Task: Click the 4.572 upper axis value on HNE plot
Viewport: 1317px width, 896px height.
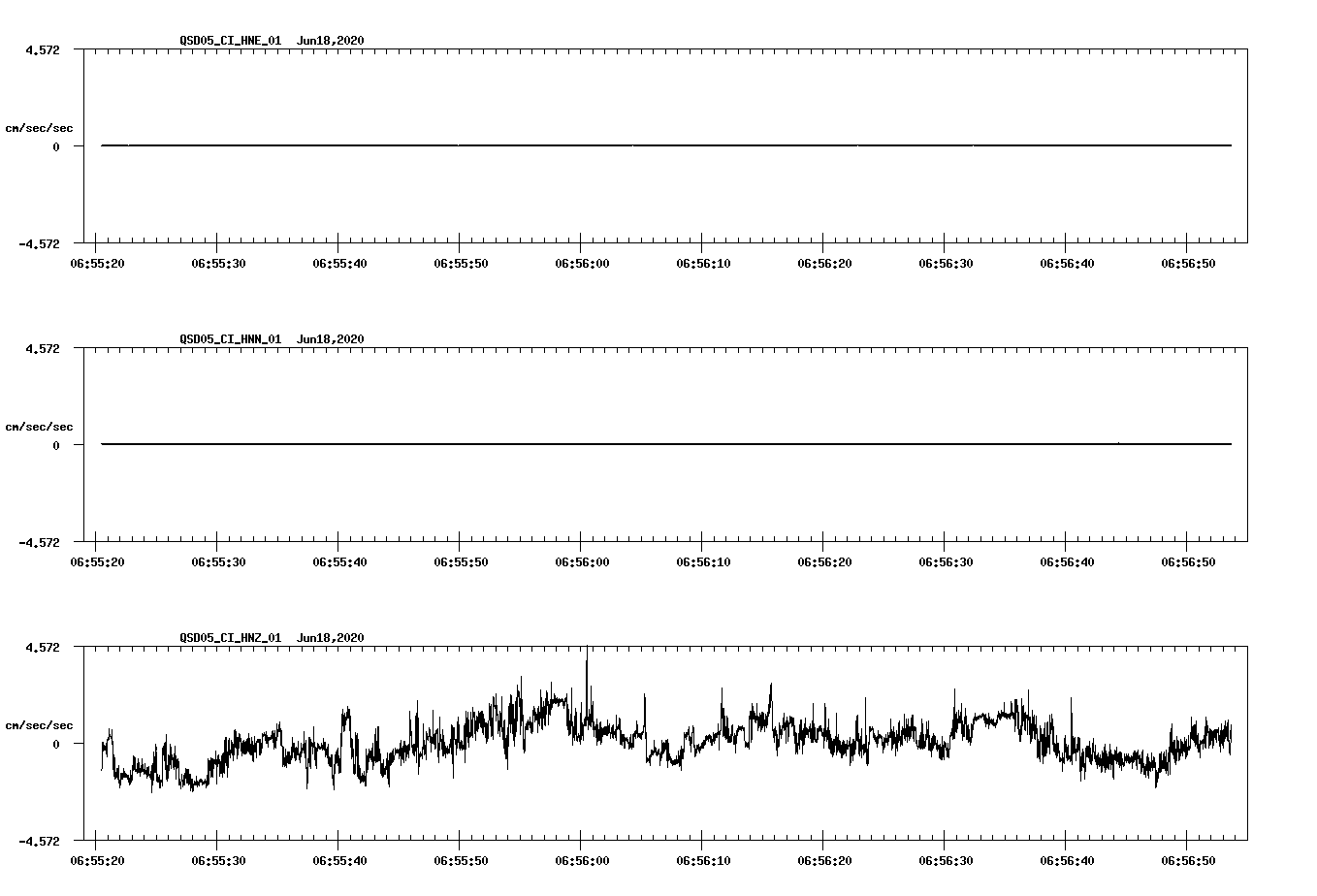Action: [x=43, y=49]
